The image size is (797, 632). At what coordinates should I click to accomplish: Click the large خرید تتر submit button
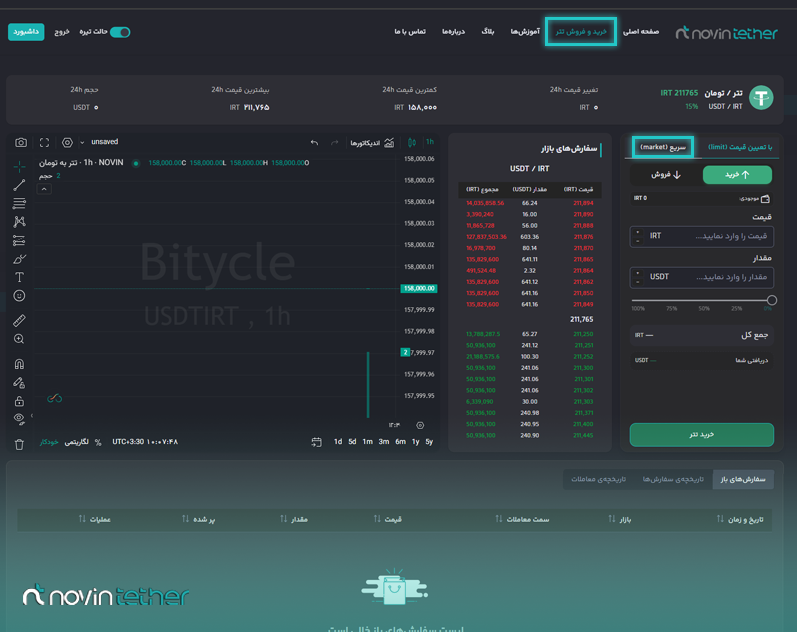pos(701,435)
